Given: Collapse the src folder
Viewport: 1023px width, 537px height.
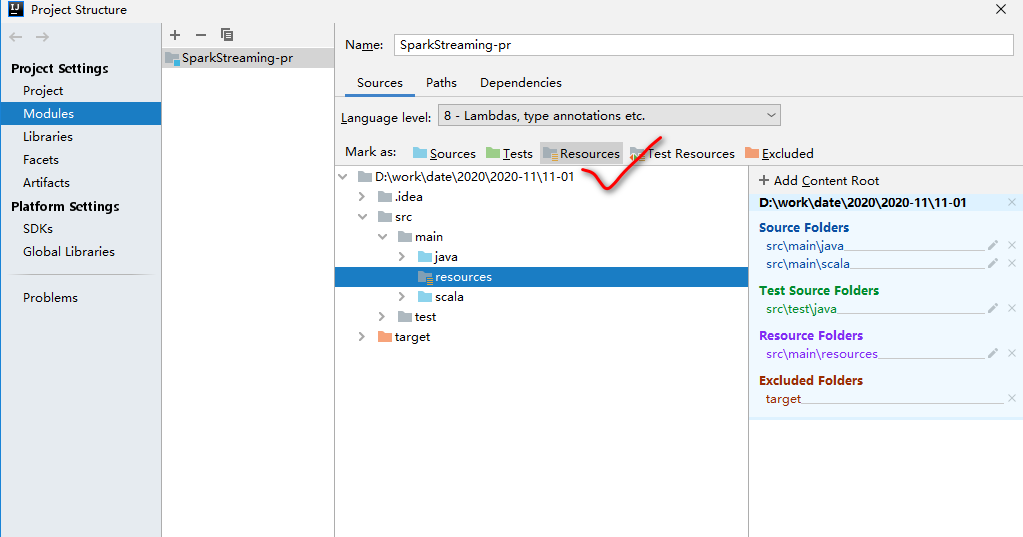Looking at the screenshot, I should click(x=362, y=217).
